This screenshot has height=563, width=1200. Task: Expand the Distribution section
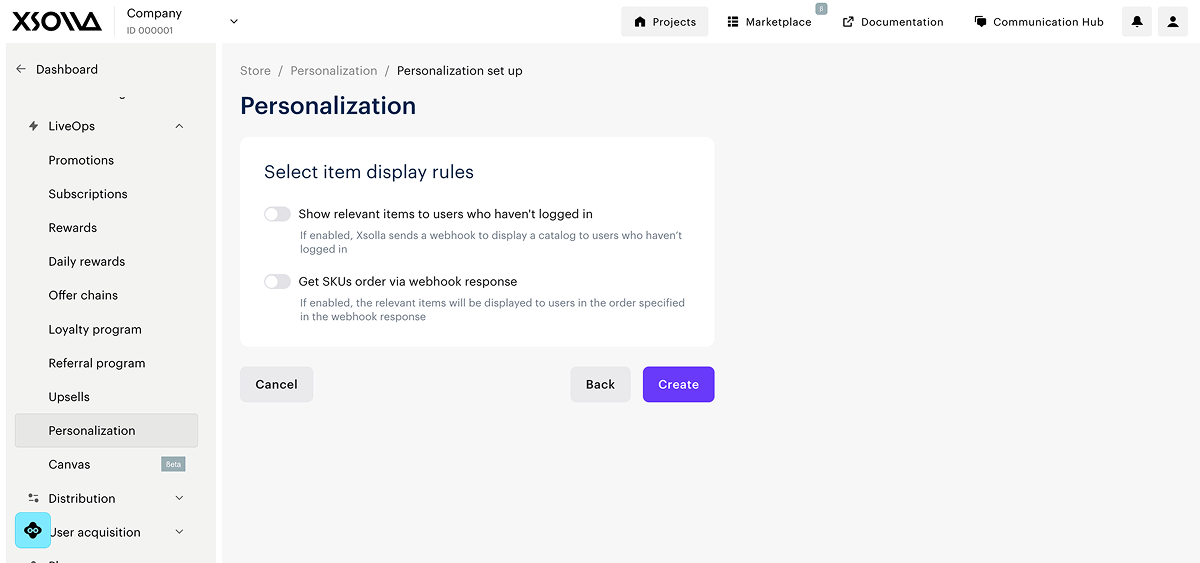[180, 498]
